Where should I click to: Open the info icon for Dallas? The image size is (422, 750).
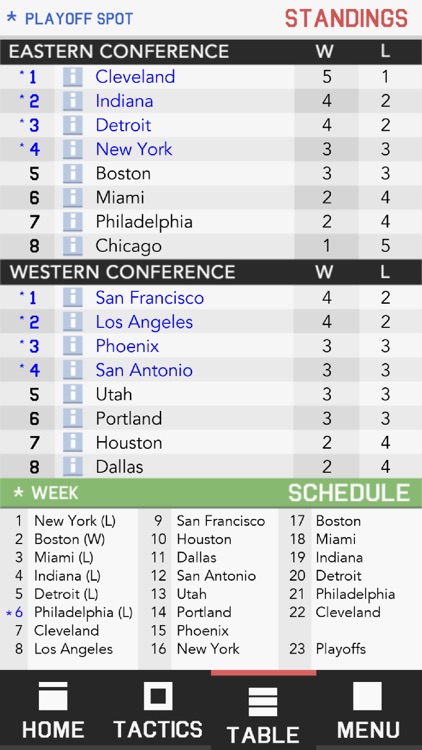(73, 466)
